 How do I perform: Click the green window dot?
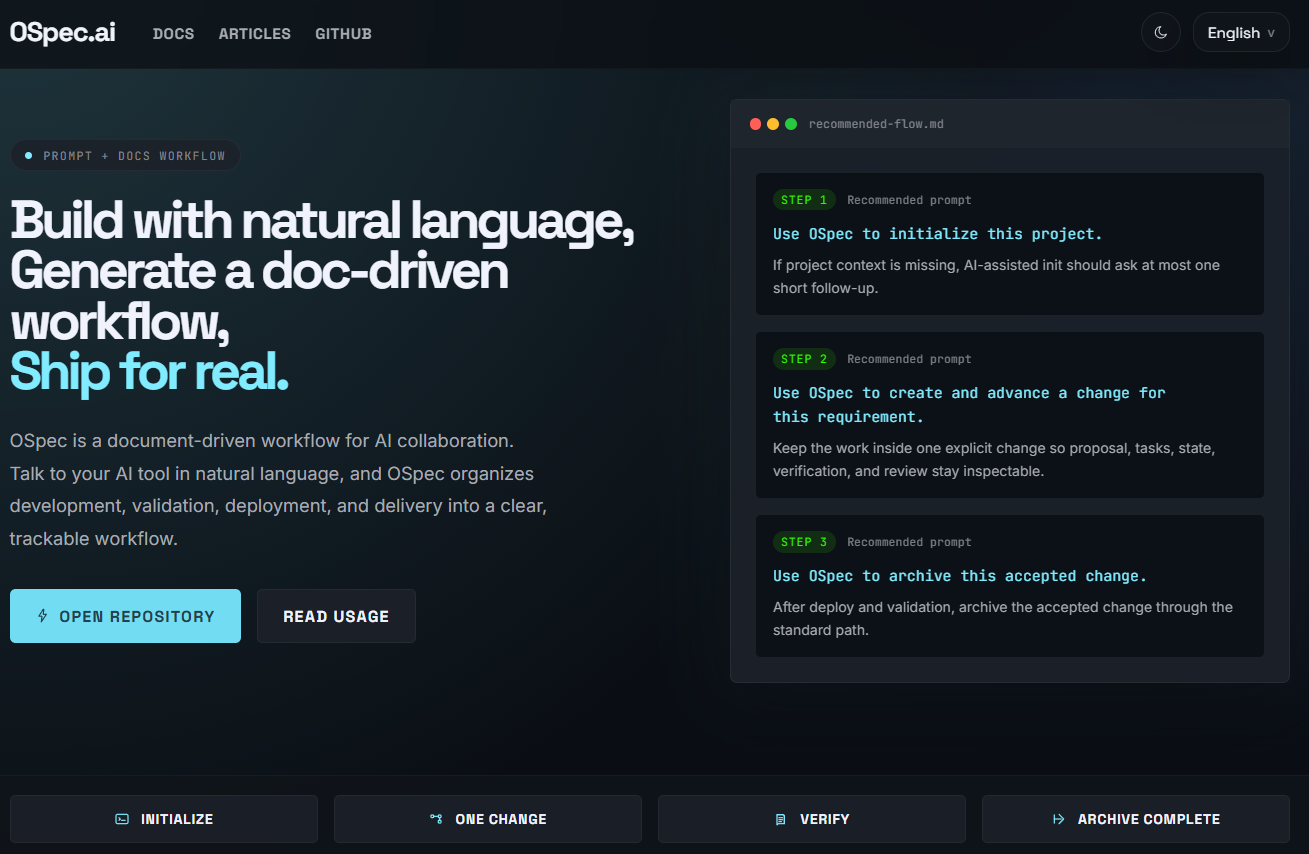[x=791, y=124]
